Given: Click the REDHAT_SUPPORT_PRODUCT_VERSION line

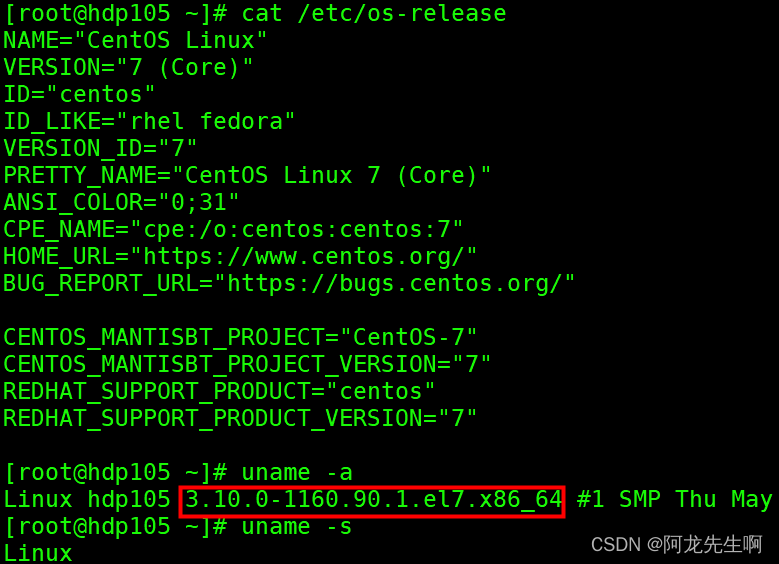Looking at the screenshot, I should pyautogui.click(x=240, y=418).
